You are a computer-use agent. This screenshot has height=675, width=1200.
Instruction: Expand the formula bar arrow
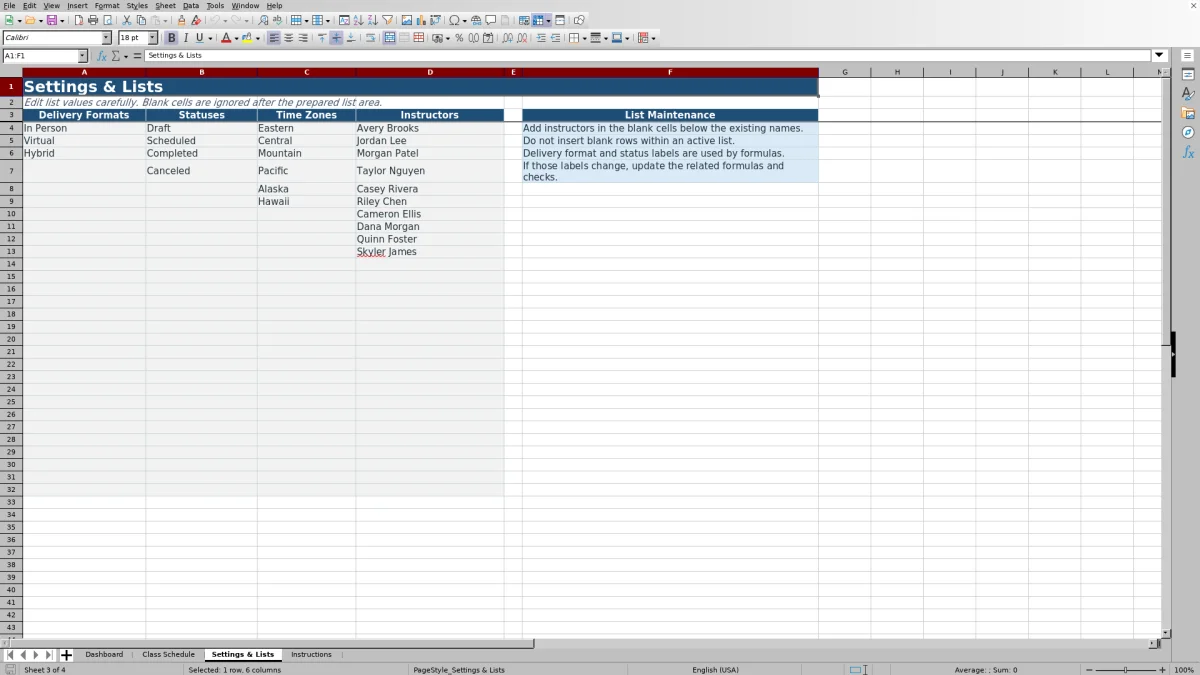click(1160, 56)
